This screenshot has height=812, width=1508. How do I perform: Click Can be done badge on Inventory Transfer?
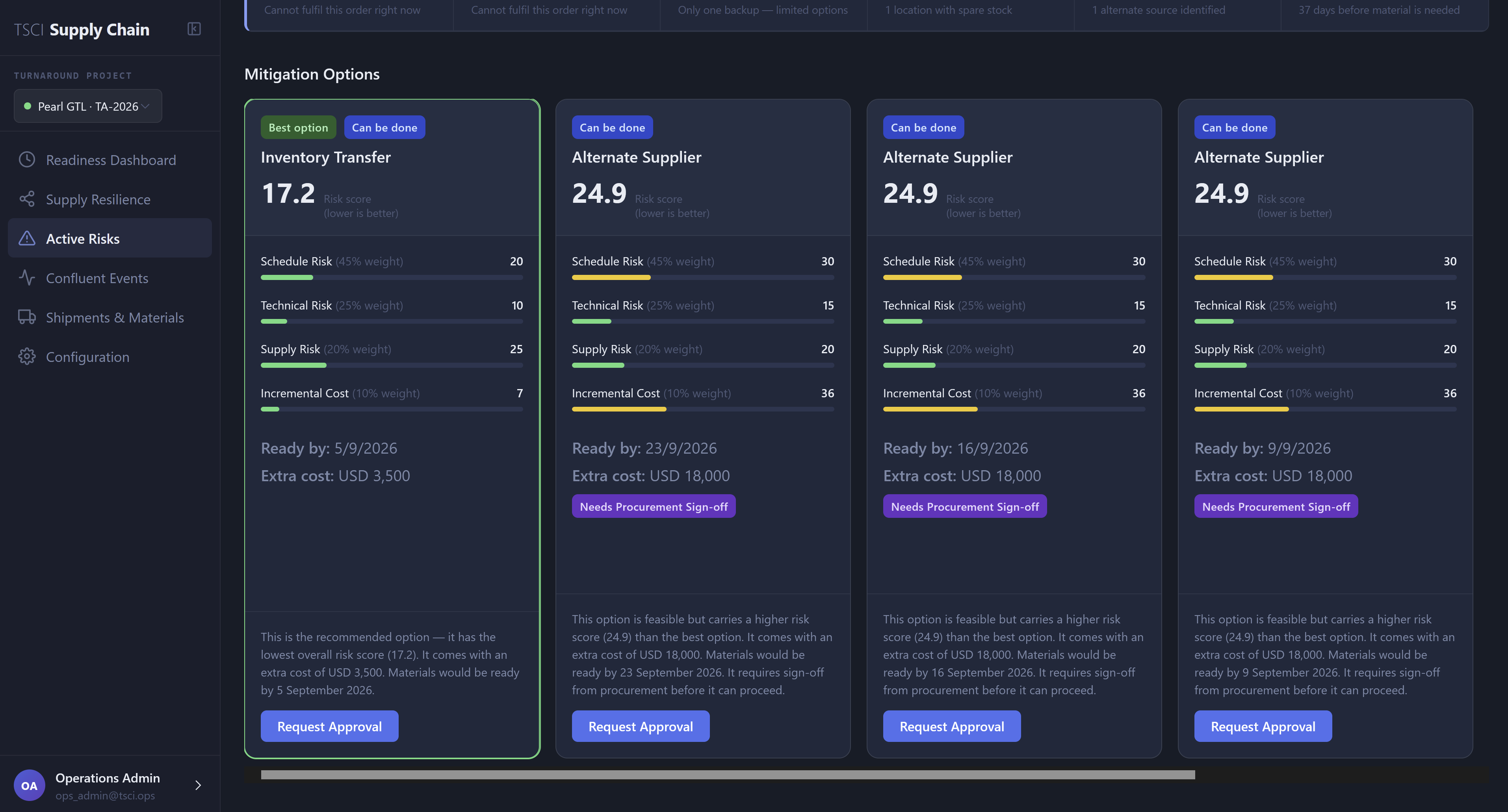(384, 127)
